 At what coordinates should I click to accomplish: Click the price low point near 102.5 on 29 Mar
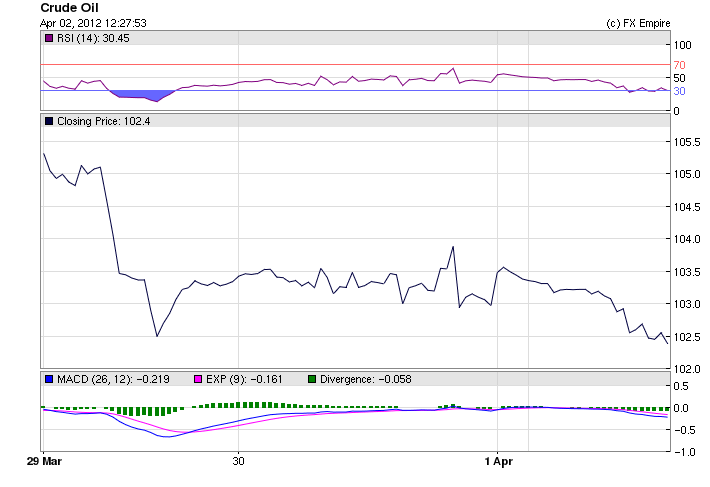click(x=157, y=336)
